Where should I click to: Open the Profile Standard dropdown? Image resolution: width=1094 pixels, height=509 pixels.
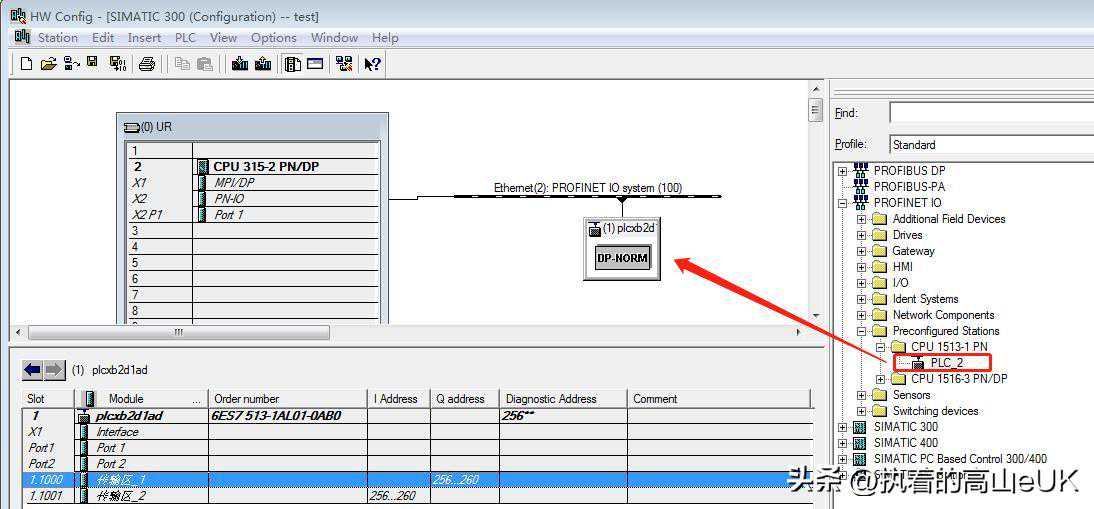tap(991, 145)
